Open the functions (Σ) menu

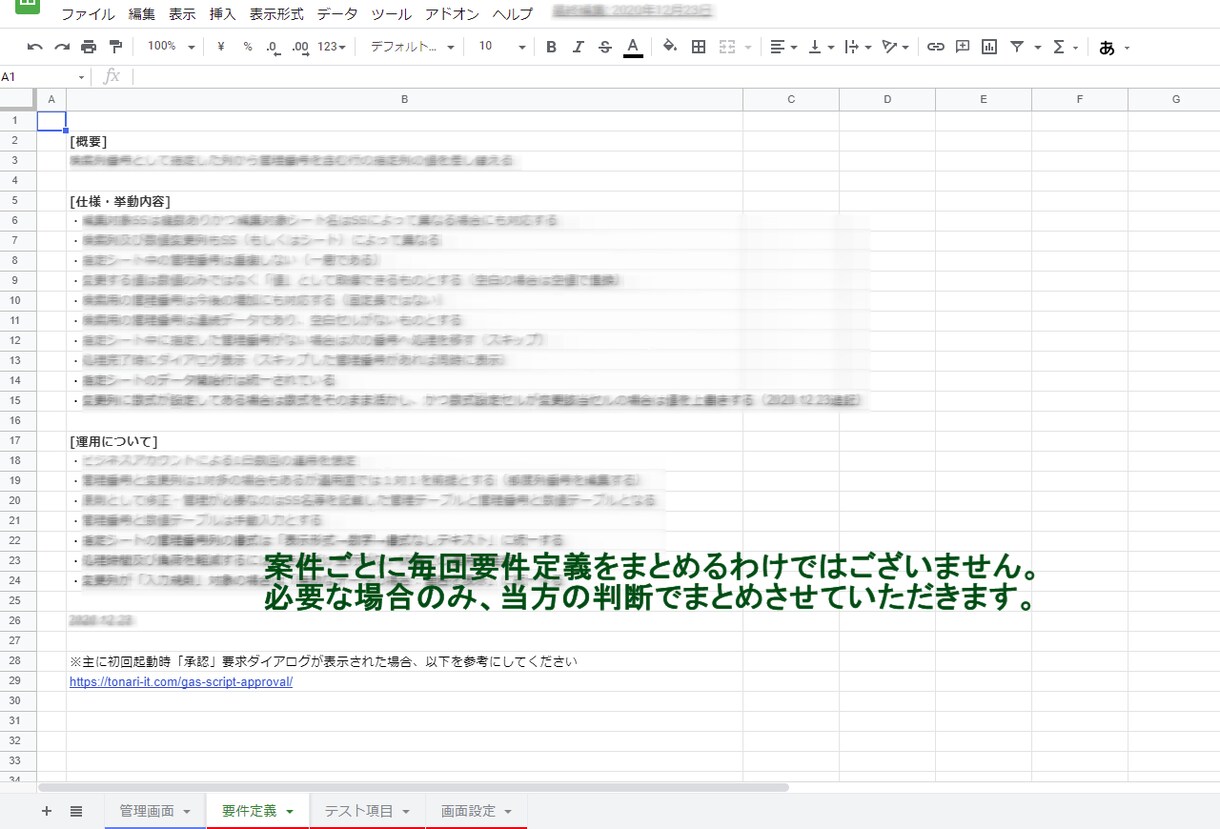point(1066,47)
